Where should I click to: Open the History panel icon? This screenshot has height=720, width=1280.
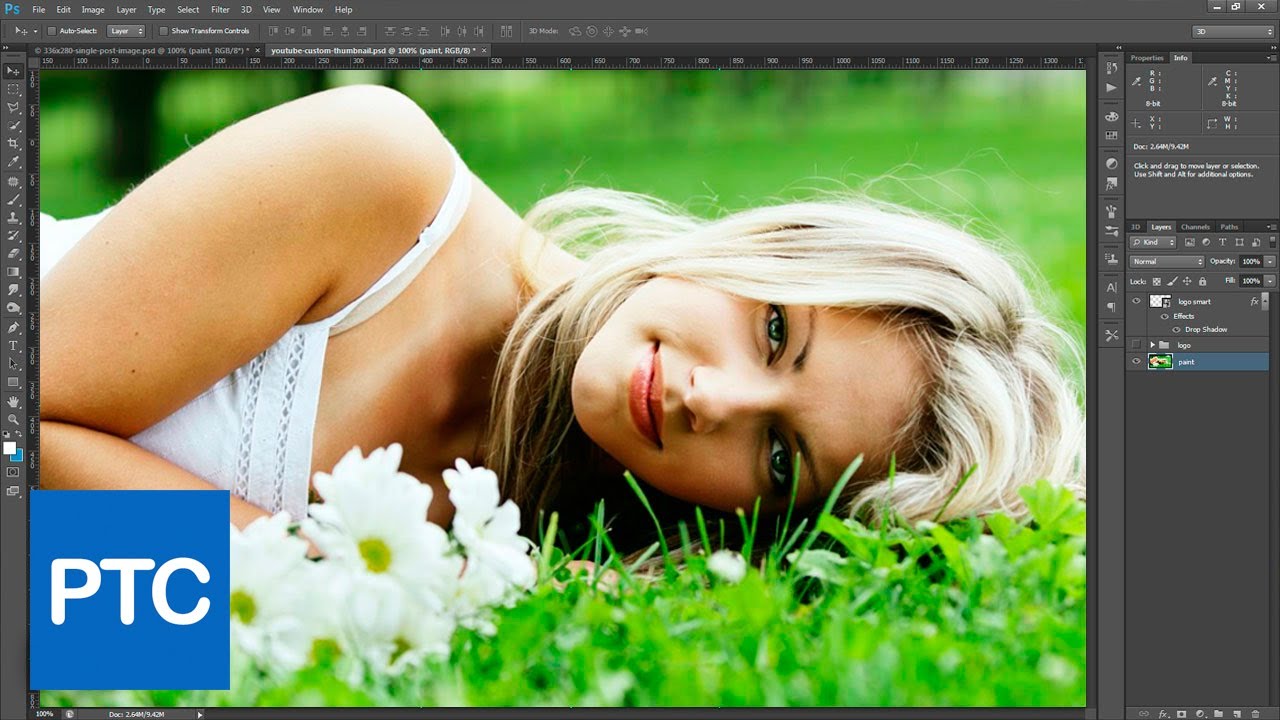click(x=1112, y=68)
